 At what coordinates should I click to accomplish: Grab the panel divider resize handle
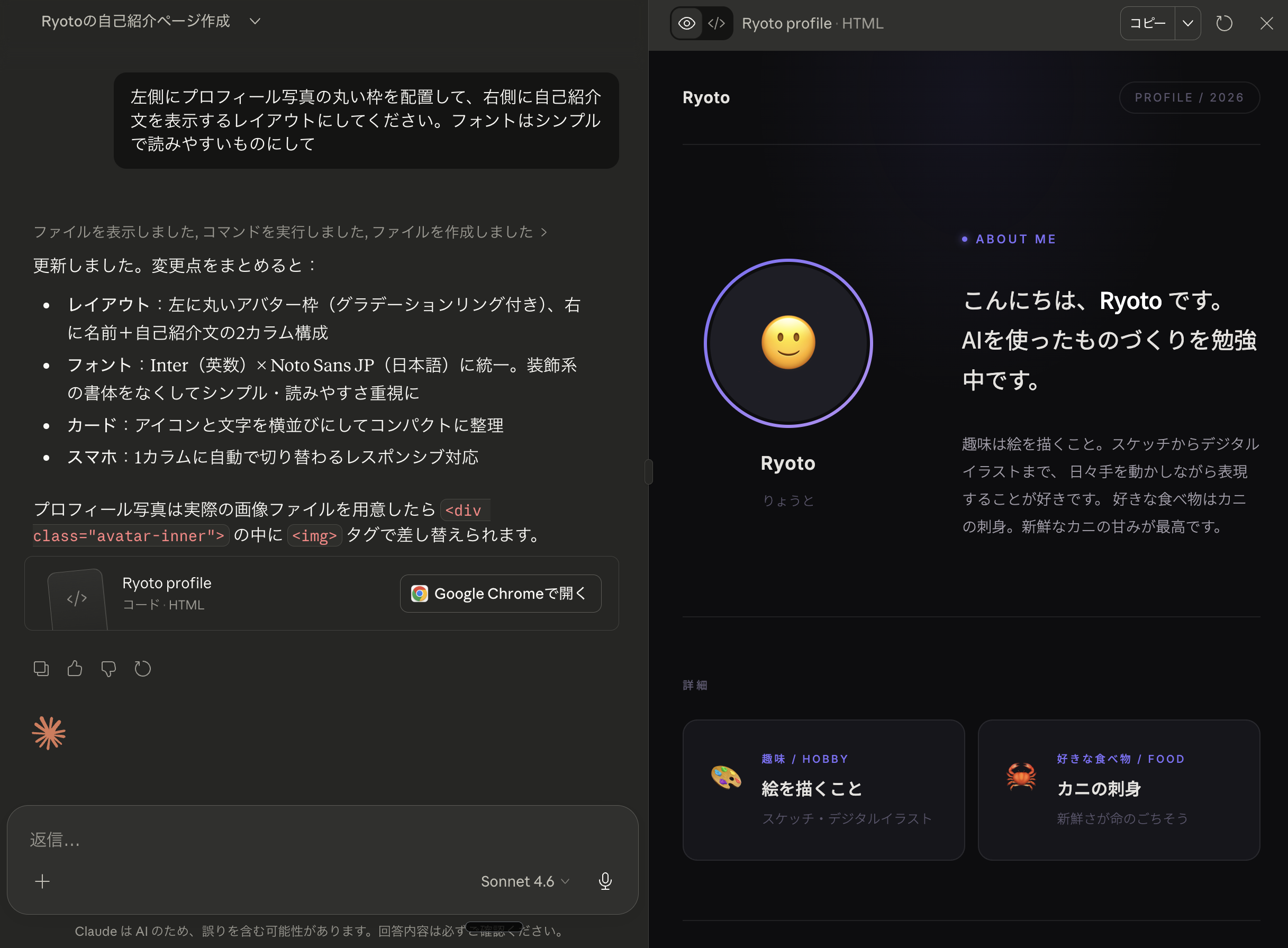(649, 472)
